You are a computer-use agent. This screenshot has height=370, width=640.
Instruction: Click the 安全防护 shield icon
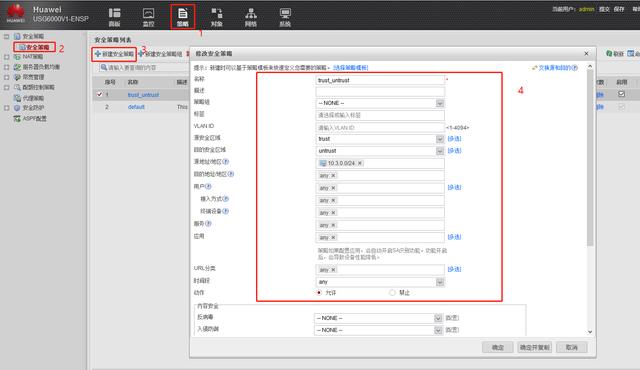tap(17, 108)
